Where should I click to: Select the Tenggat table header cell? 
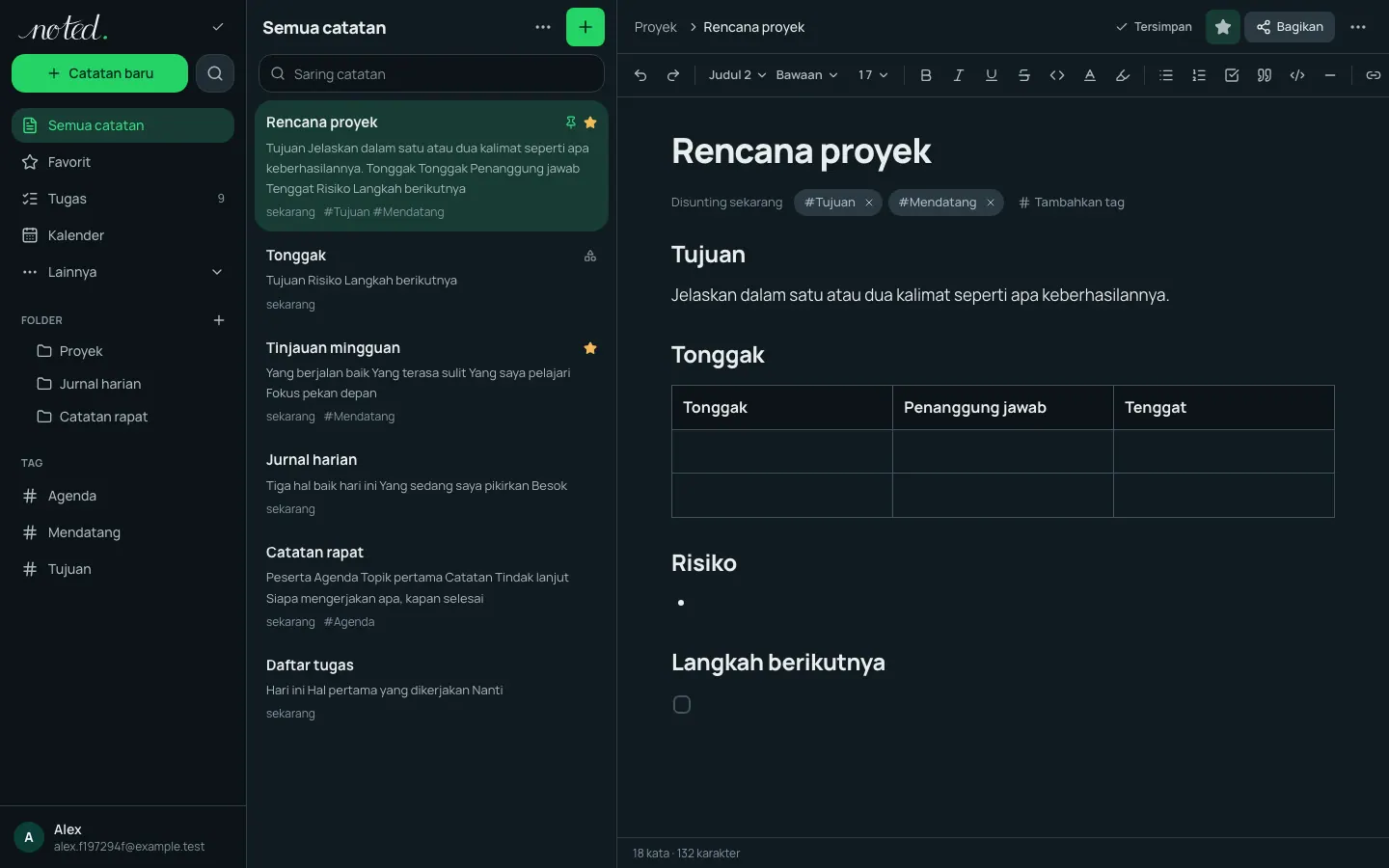pyautogui.click(x=1224, y=407)
